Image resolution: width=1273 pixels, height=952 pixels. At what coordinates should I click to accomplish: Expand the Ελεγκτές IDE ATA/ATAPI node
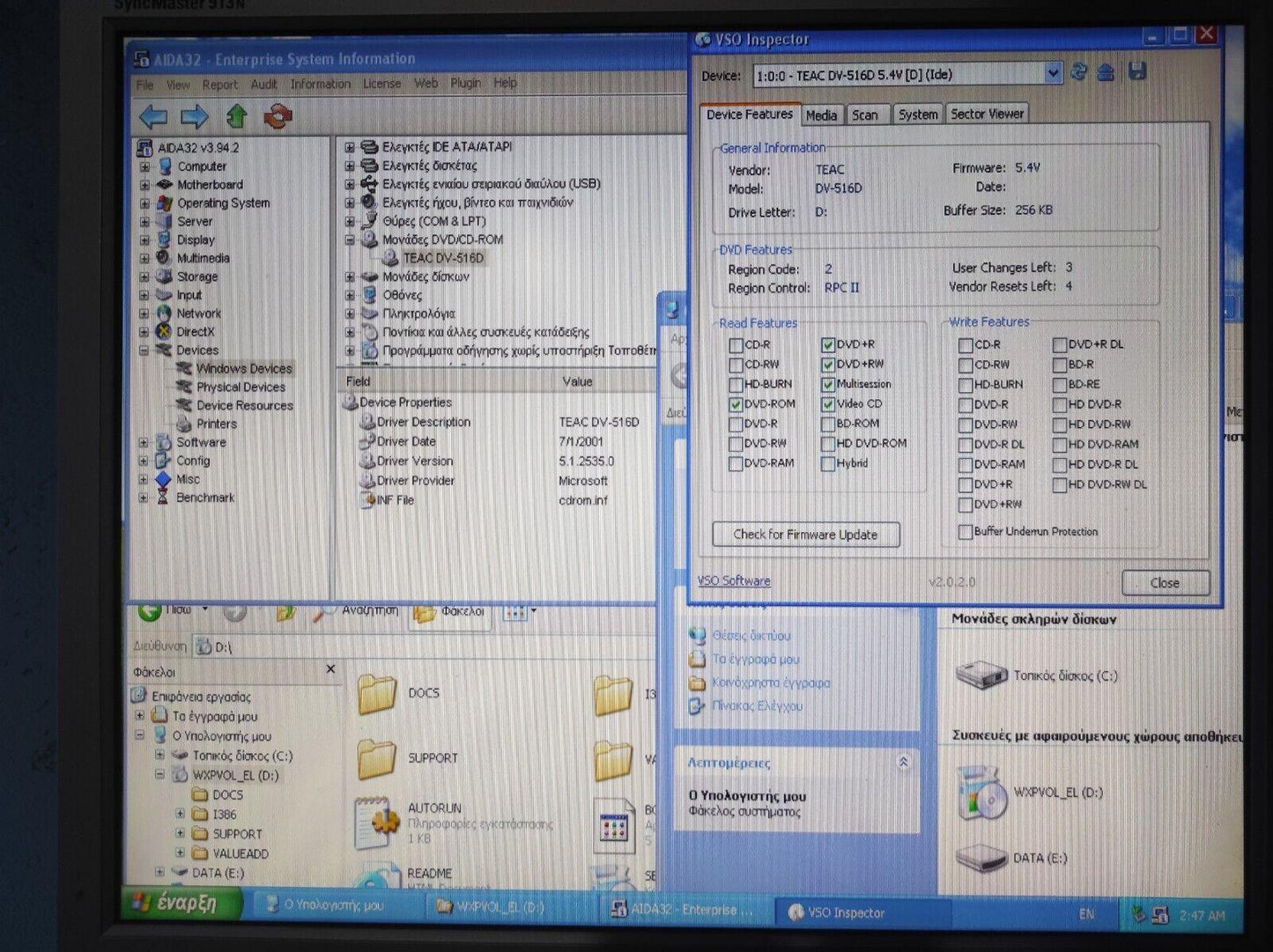pos(350,147)
